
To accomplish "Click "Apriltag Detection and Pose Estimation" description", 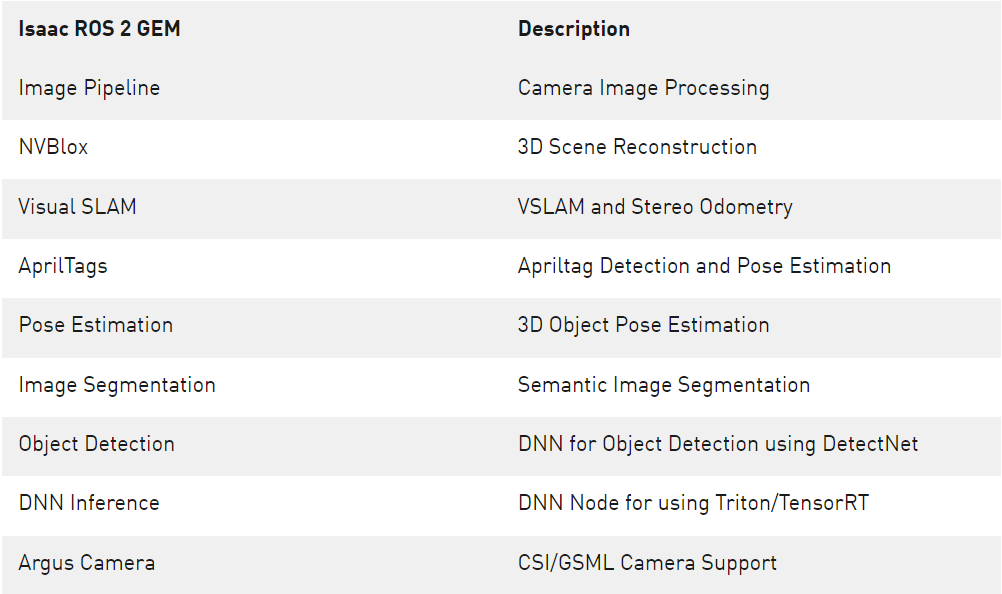I will point(704,266).
